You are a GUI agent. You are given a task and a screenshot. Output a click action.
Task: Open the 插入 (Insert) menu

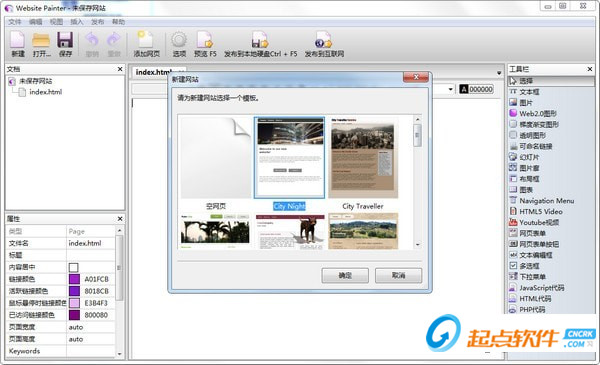[x=77, y=22]
